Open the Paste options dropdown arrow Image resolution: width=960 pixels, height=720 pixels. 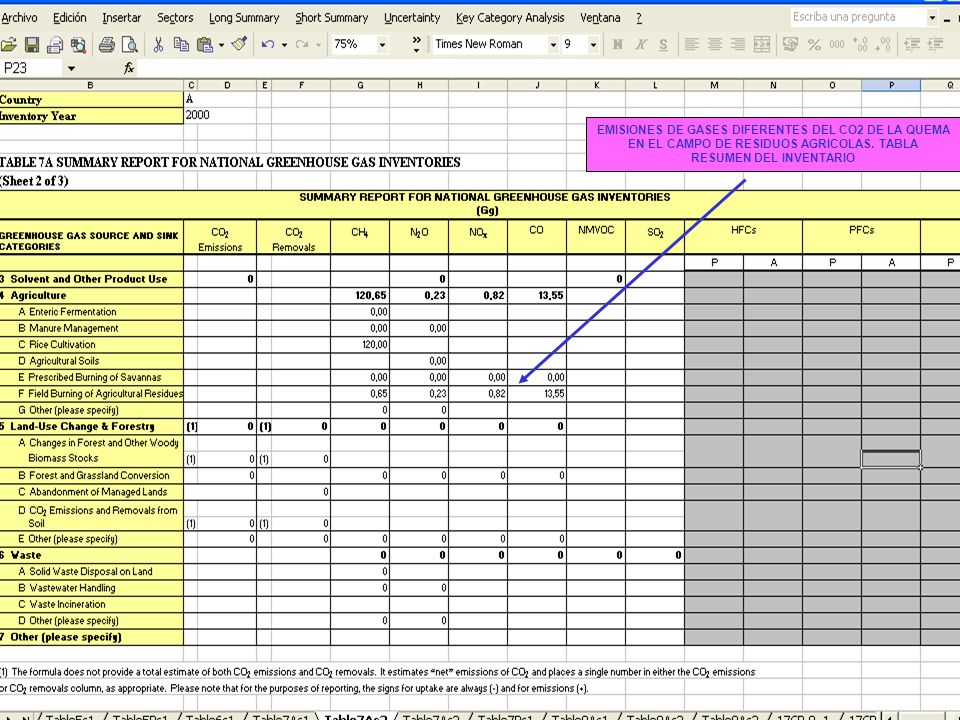(221, 44)
